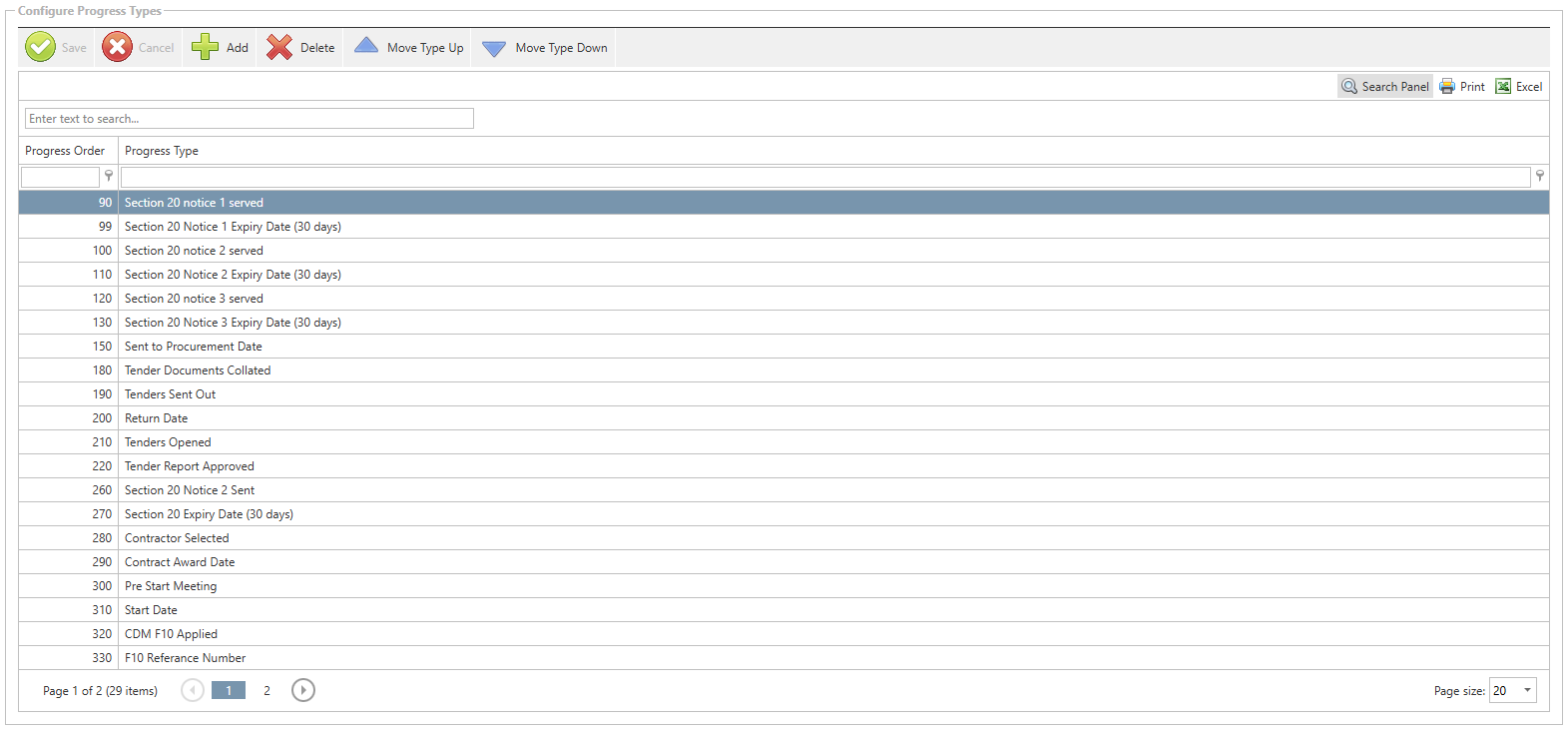Click the green Save checkmark icon
This screenshot has width=1568, height=732.
(x=40, y=47)
